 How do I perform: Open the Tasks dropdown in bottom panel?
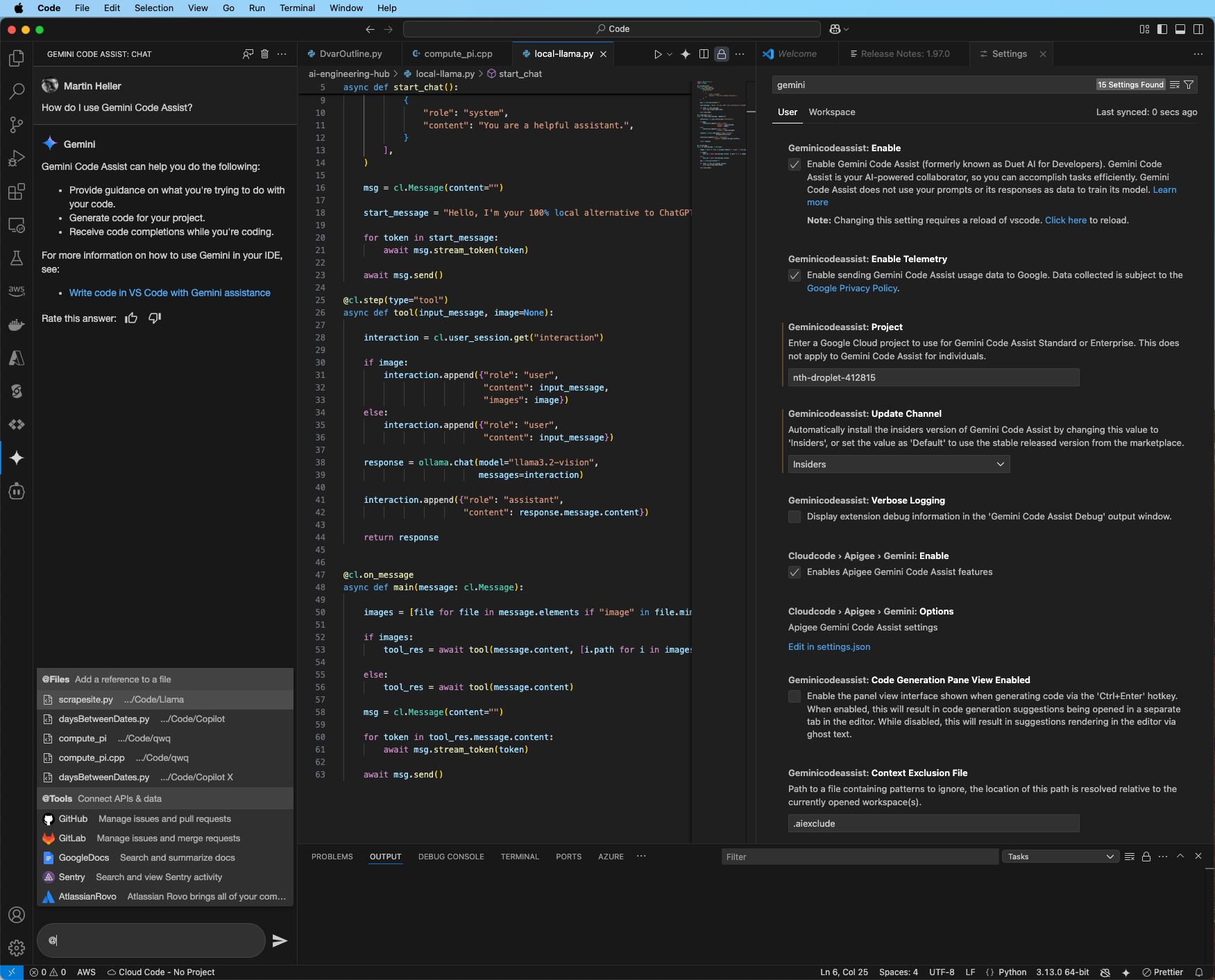[1060, 856]
